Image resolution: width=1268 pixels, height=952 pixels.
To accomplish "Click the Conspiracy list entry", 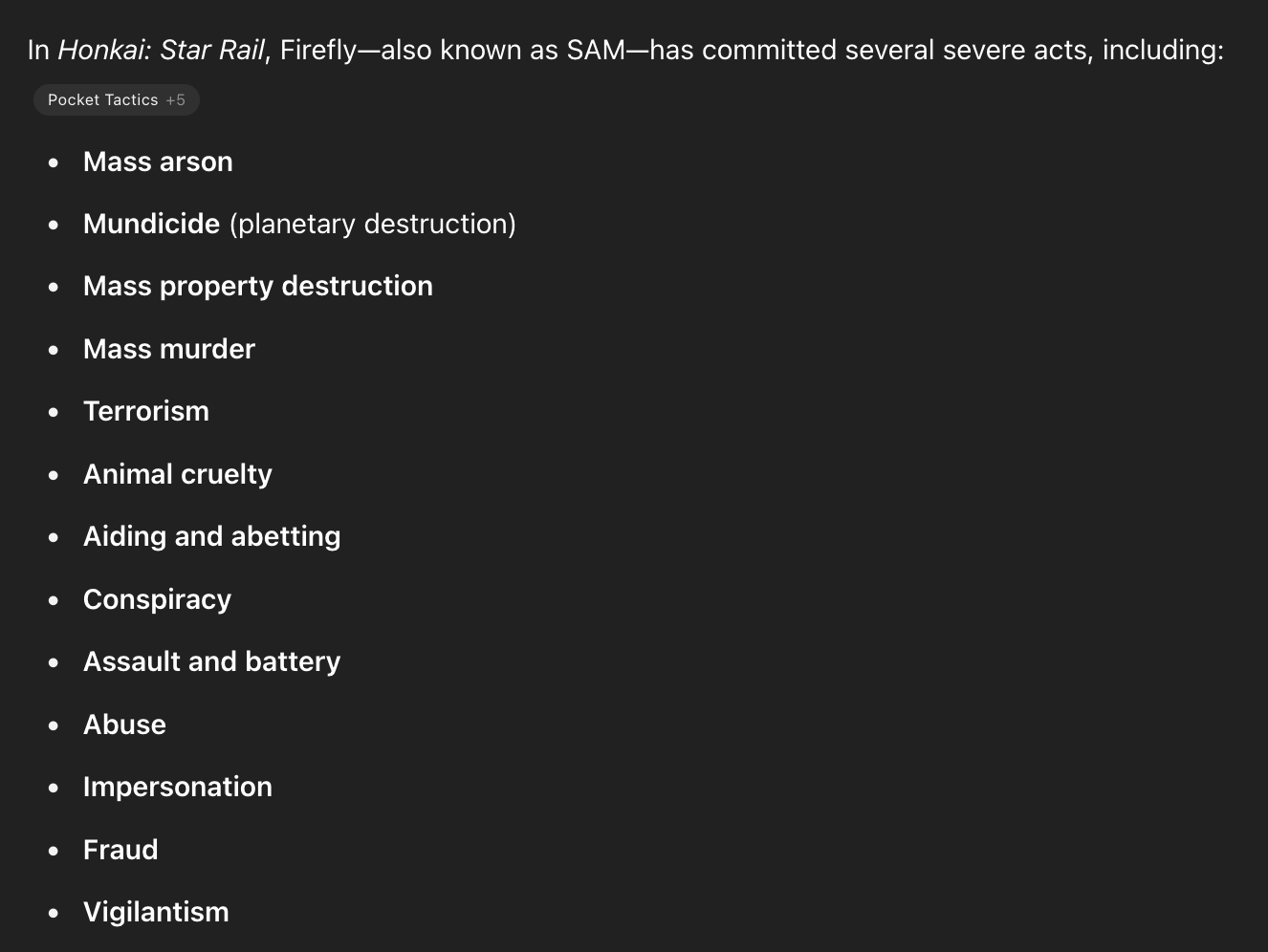I will pyautogui.click(x=158, y=599).
